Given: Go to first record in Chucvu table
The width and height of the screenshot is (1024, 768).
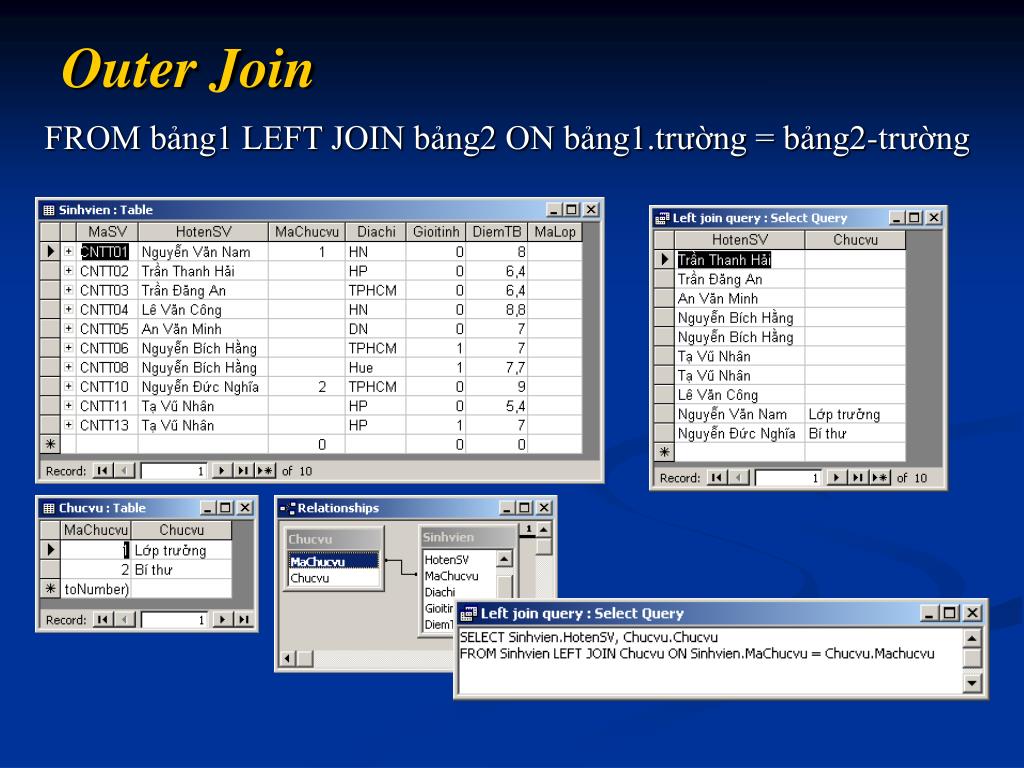Looking at the screenshot, I should click(x=103, y=619).
